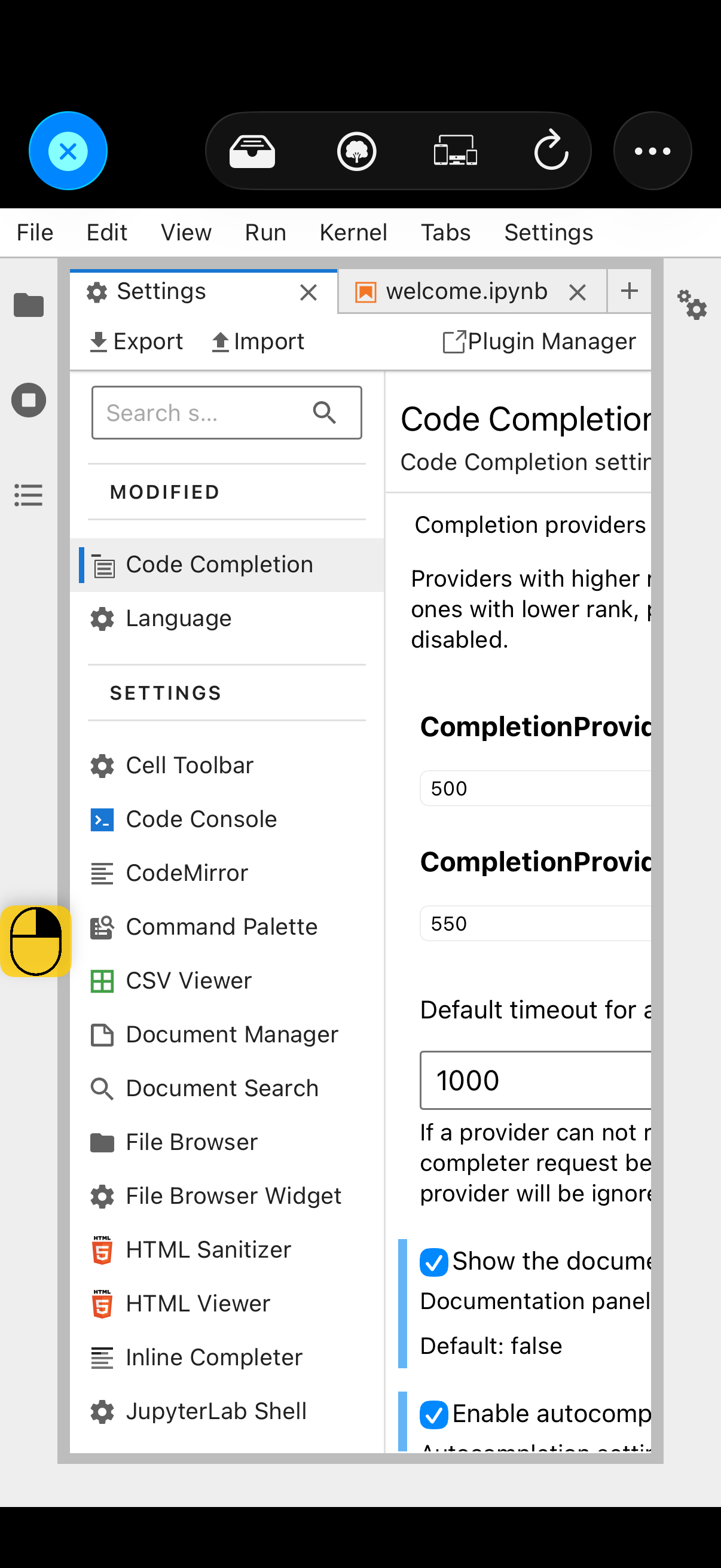Tap the reload arrow icon in top toolbar

(551, 150)
